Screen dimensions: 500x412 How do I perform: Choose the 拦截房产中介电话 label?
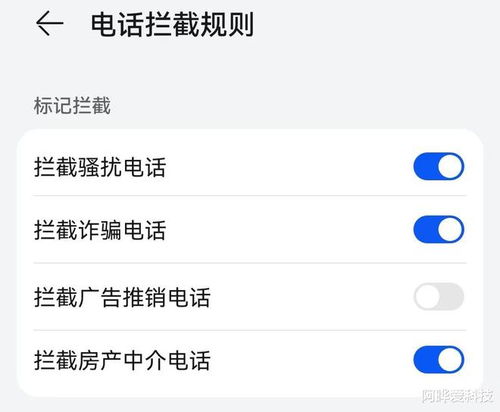pyautogui.click(x=122, y=360)
